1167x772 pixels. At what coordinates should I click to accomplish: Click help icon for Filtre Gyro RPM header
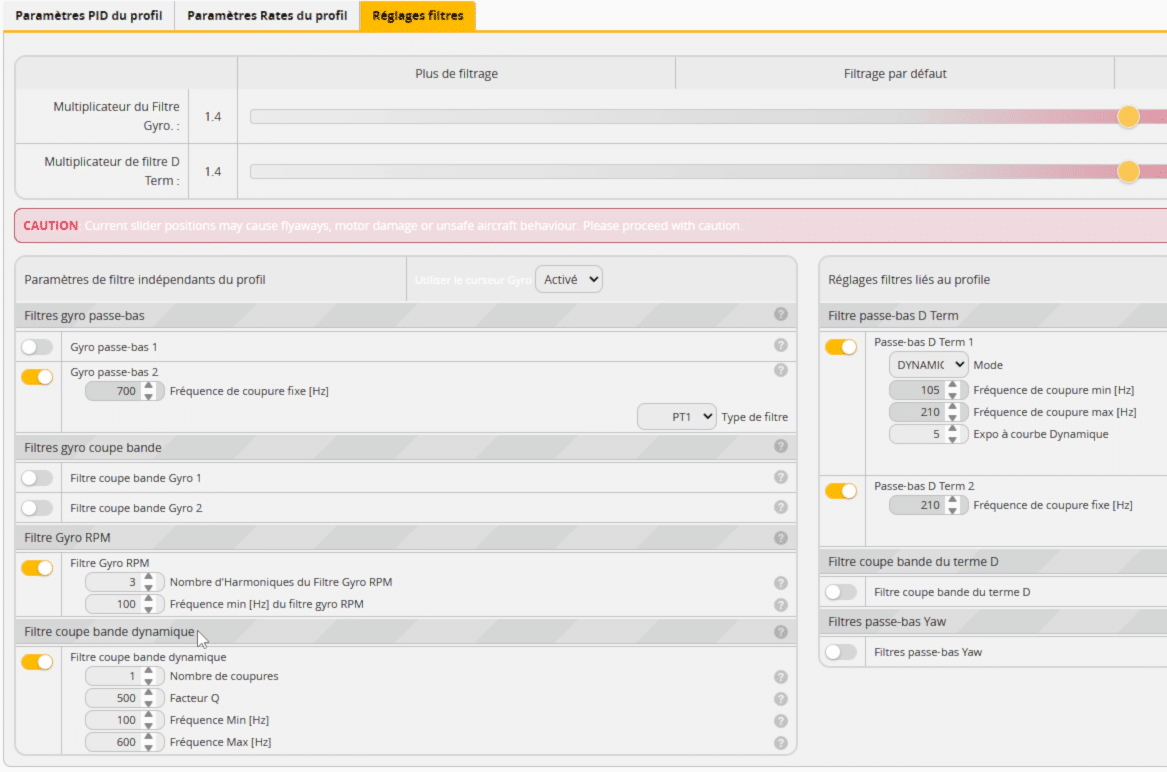click(781, 538)
